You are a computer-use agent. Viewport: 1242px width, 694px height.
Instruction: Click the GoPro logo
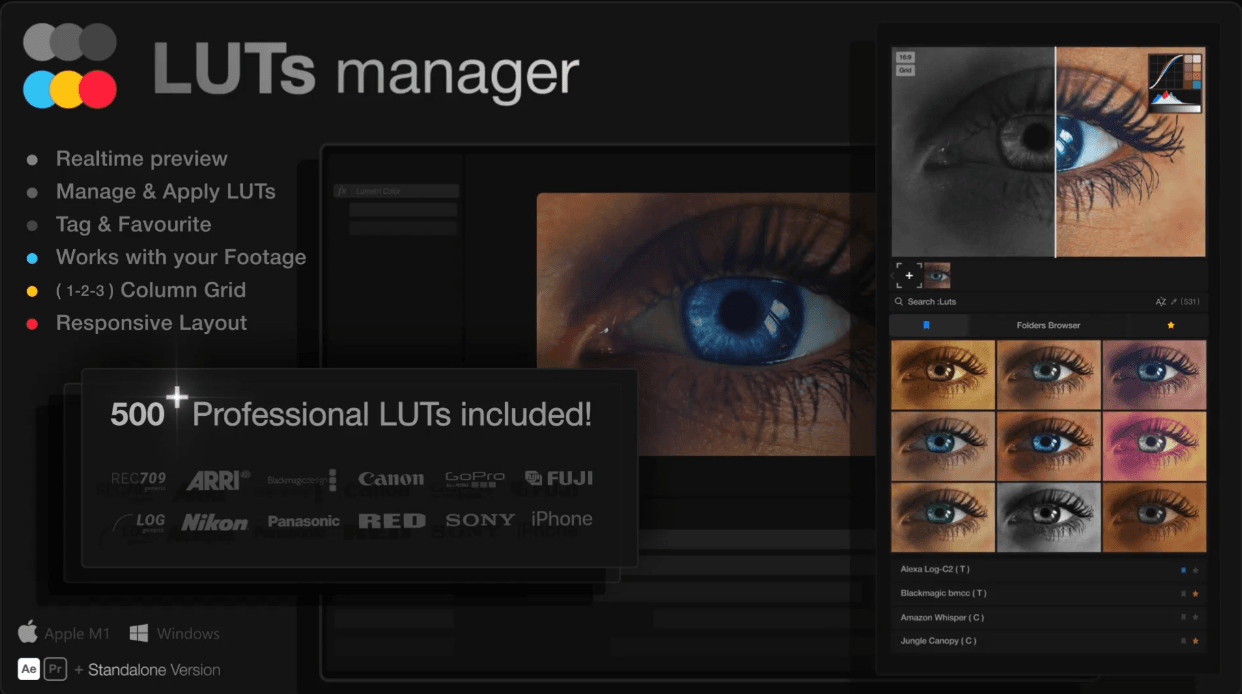[475, 479]
